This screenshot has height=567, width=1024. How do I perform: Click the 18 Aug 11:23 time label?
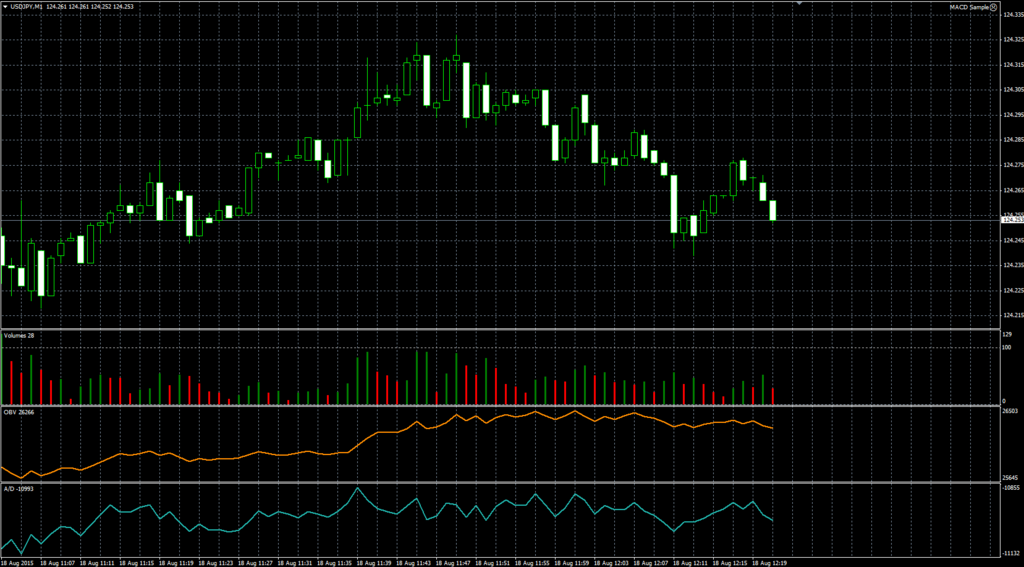[x=217, y=562]
